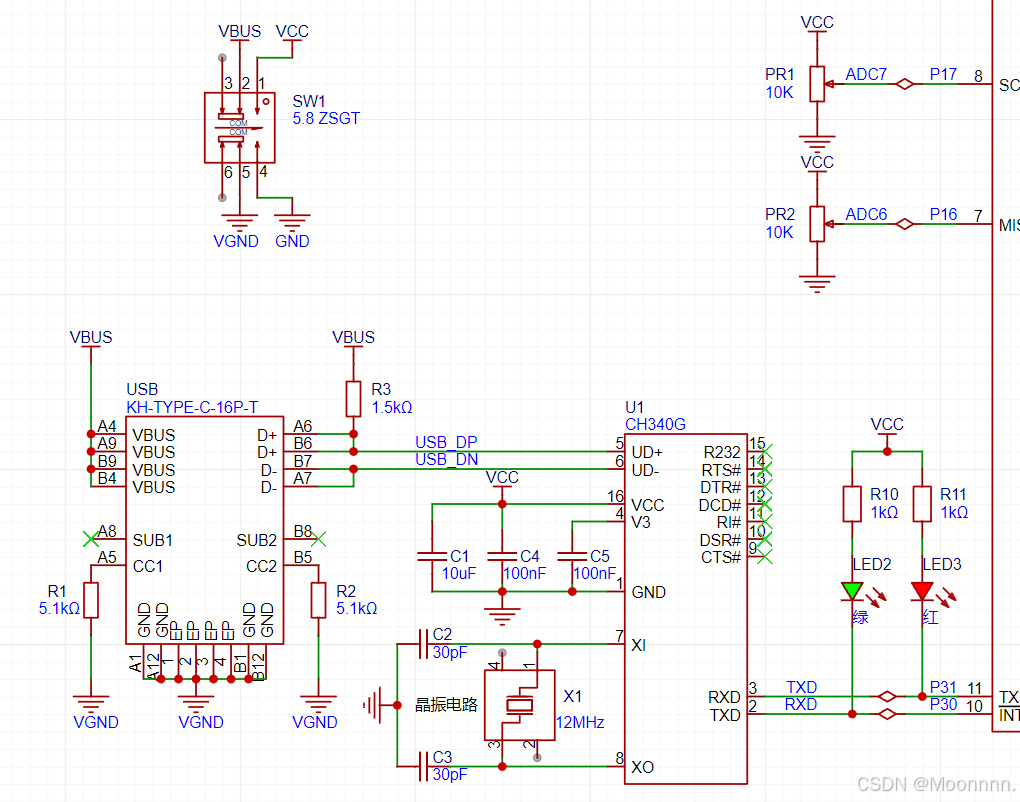1020x802 pixels.
Task: Click the ADC7 net label
Action: [x=866, y=75]
